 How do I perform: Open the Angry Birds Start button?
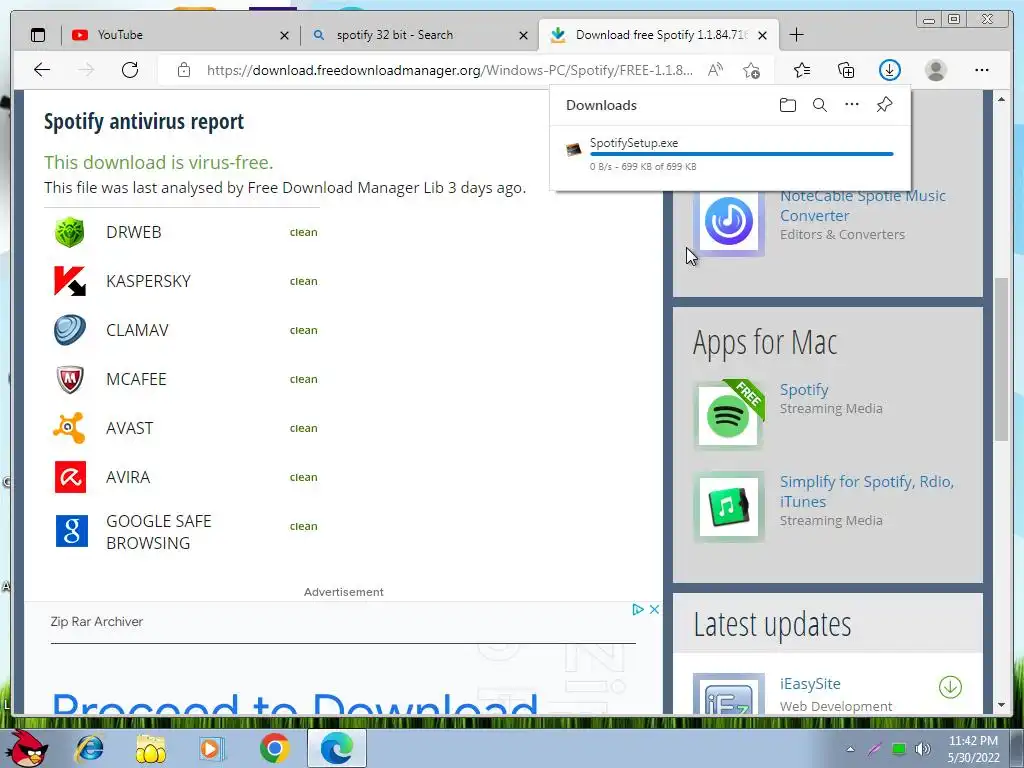pos(27,748)
